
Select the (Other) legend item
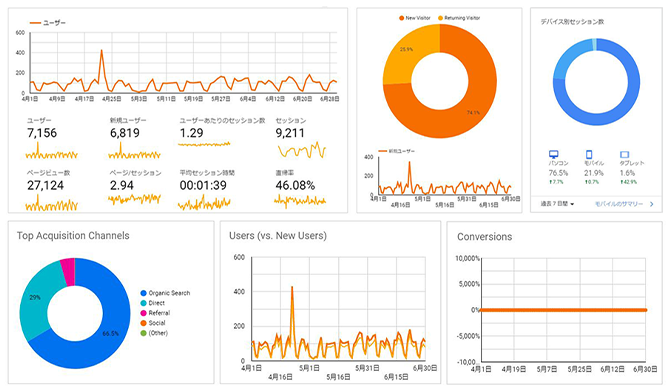(154, 333)
